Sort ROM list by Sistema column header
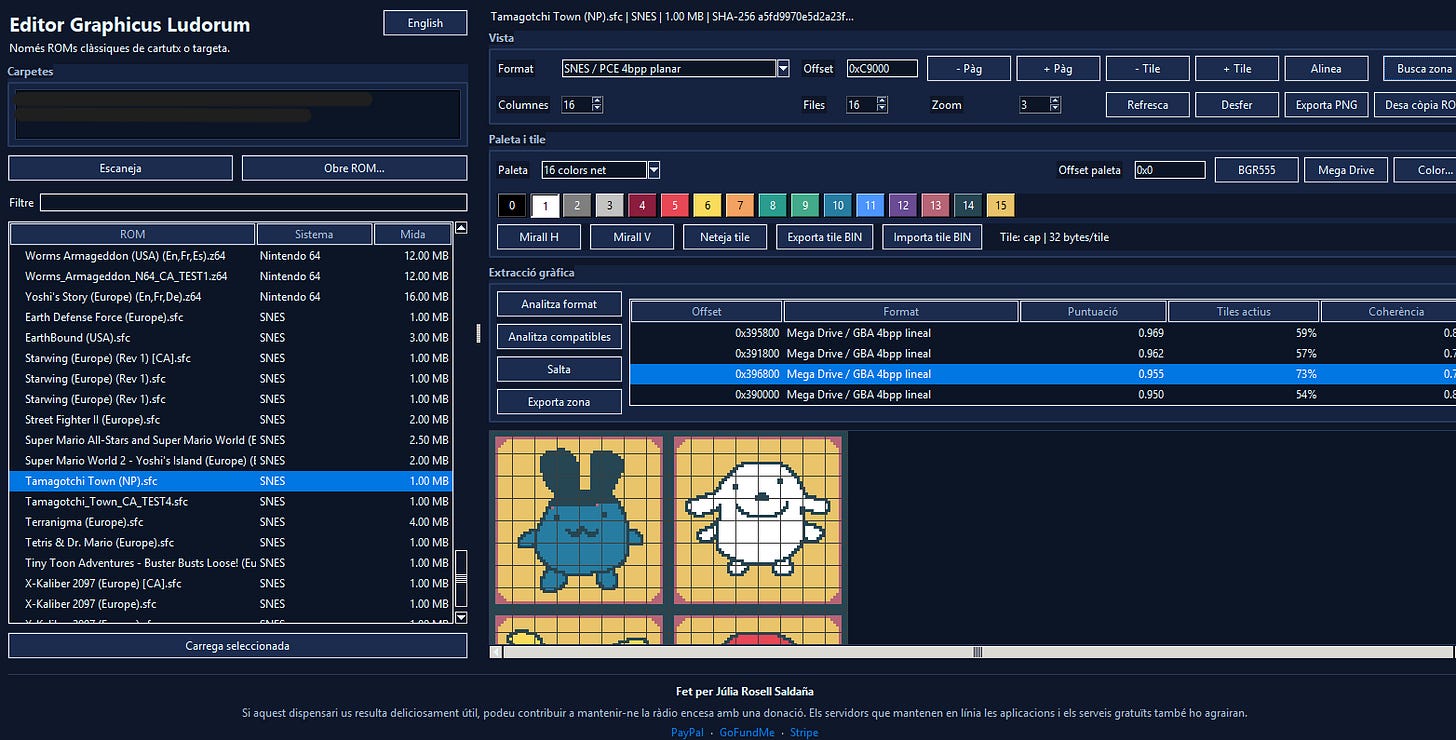The height and width of the screenshot is (740, 1456). (314, 234)
